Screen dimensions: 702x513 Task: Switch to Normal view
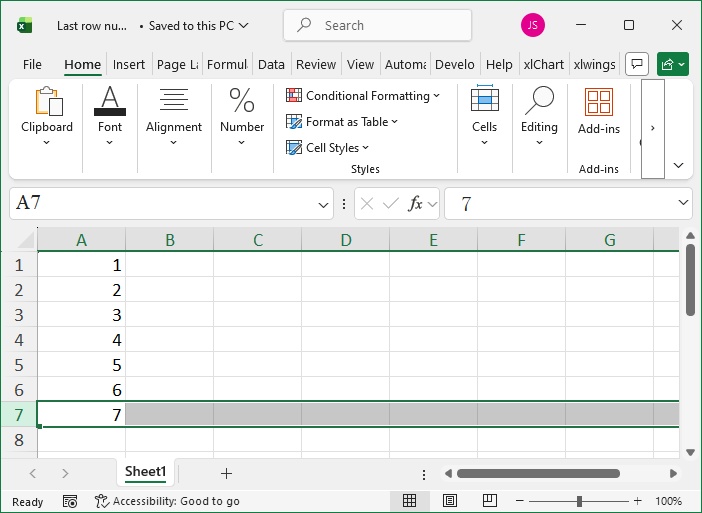point(409,500)
